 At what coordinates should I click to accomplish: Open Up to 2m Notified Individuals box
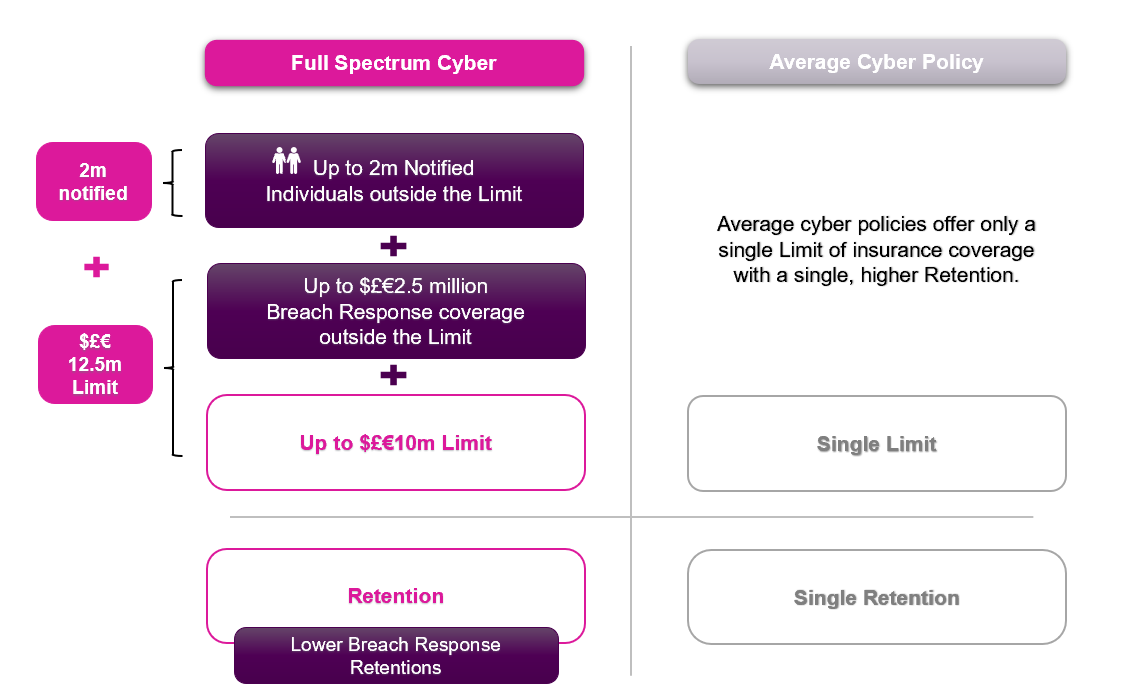394,180
